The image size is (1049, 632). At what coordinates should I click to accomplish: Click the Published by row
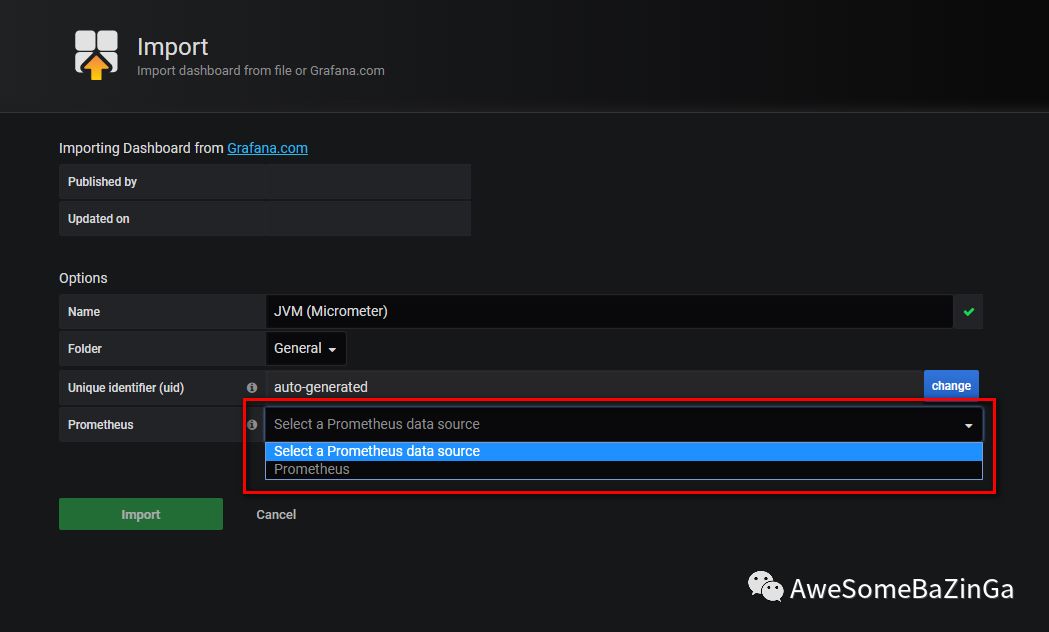265,182
